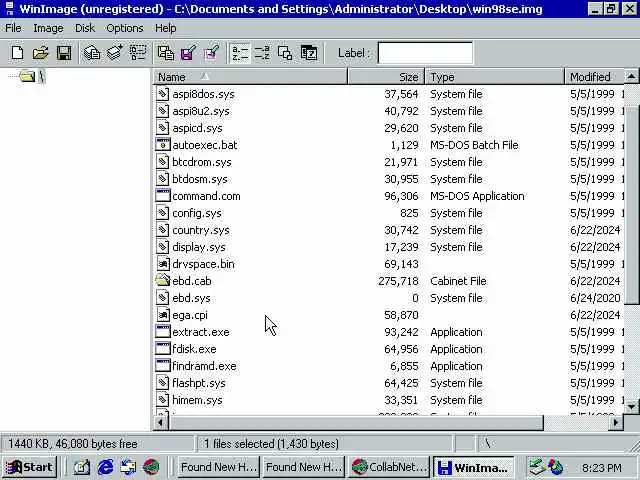640x480 pixels.
Task: Click the ebd.cab cabinet file icon
Action: (x=163, y=280)
